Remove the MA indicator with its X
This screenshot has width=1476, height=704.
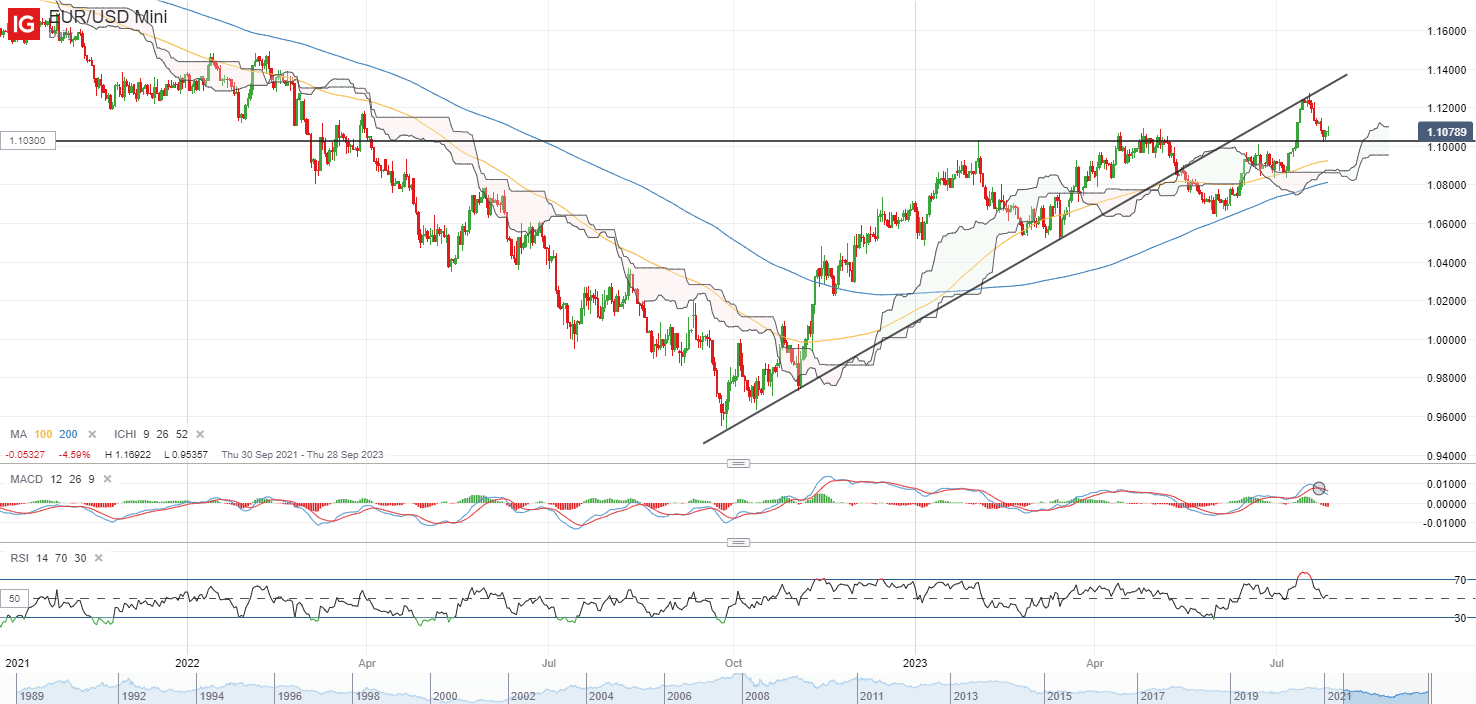[x=92, y=435]
